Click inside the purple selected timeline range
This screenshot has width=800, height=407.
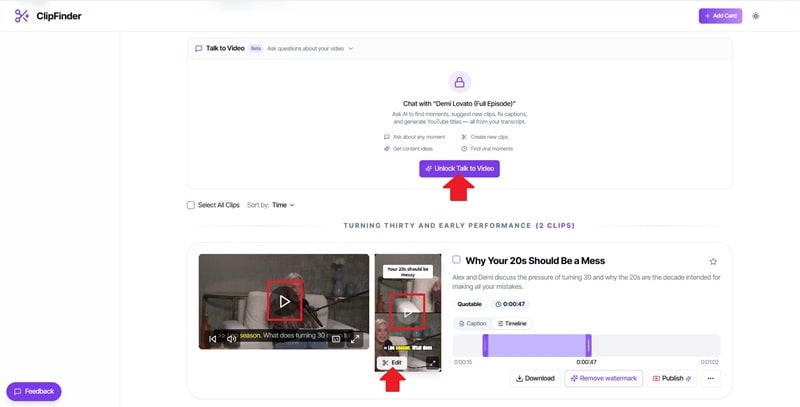click(x=537, y=345)
